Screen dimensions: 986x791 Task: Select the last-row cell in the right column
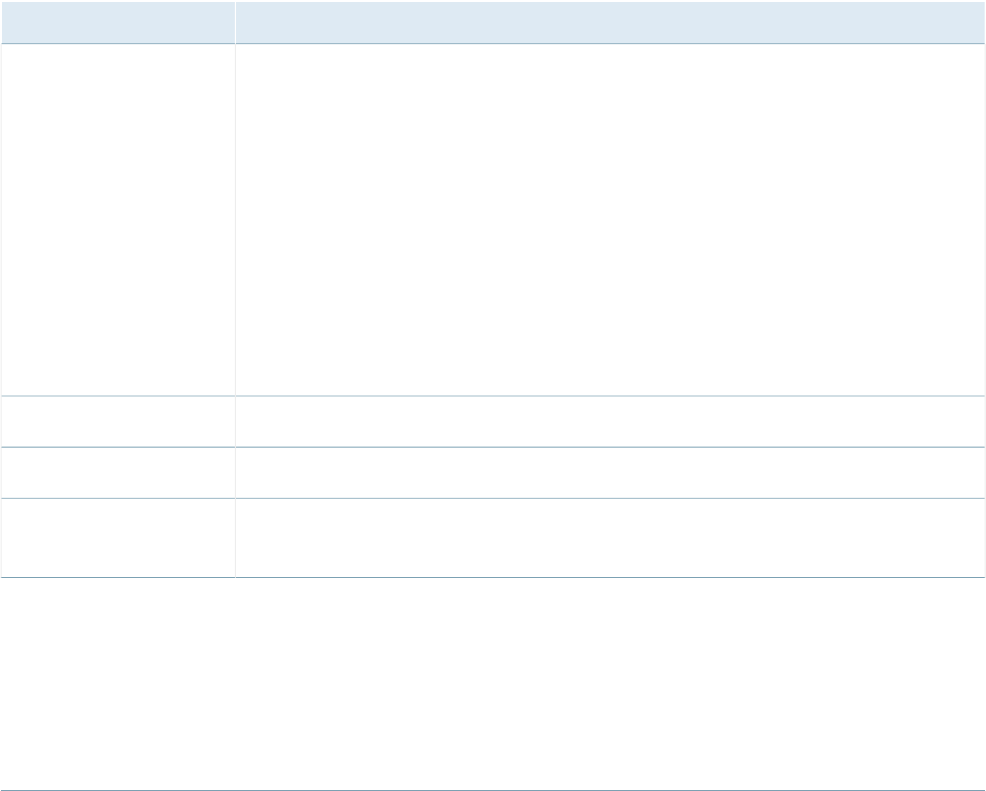click(610, 538)
